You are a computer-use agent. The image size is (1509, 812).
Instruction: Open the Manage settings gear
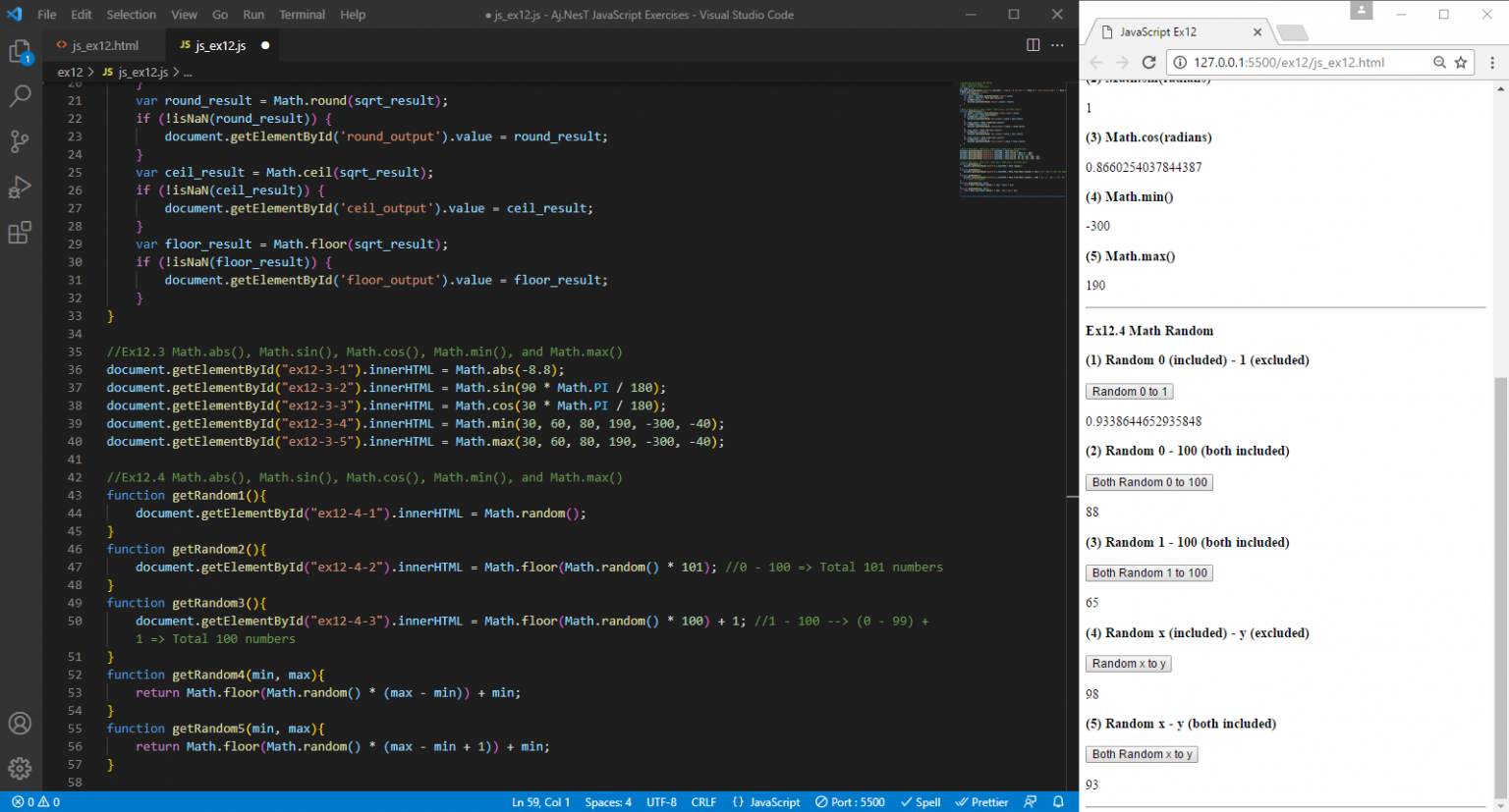click(21, 768)
